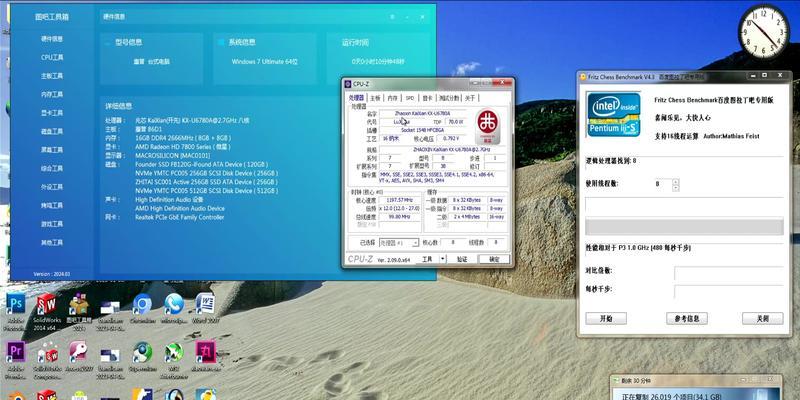Open settings button in 图吧工具箱 title bar
This screenshot has width=800, height=400.
point(392,17)
